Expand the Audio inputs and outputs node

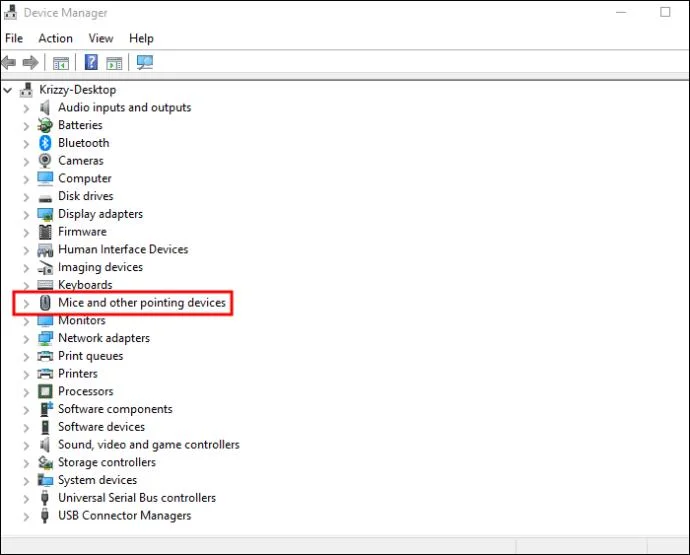tap(26, 108)
